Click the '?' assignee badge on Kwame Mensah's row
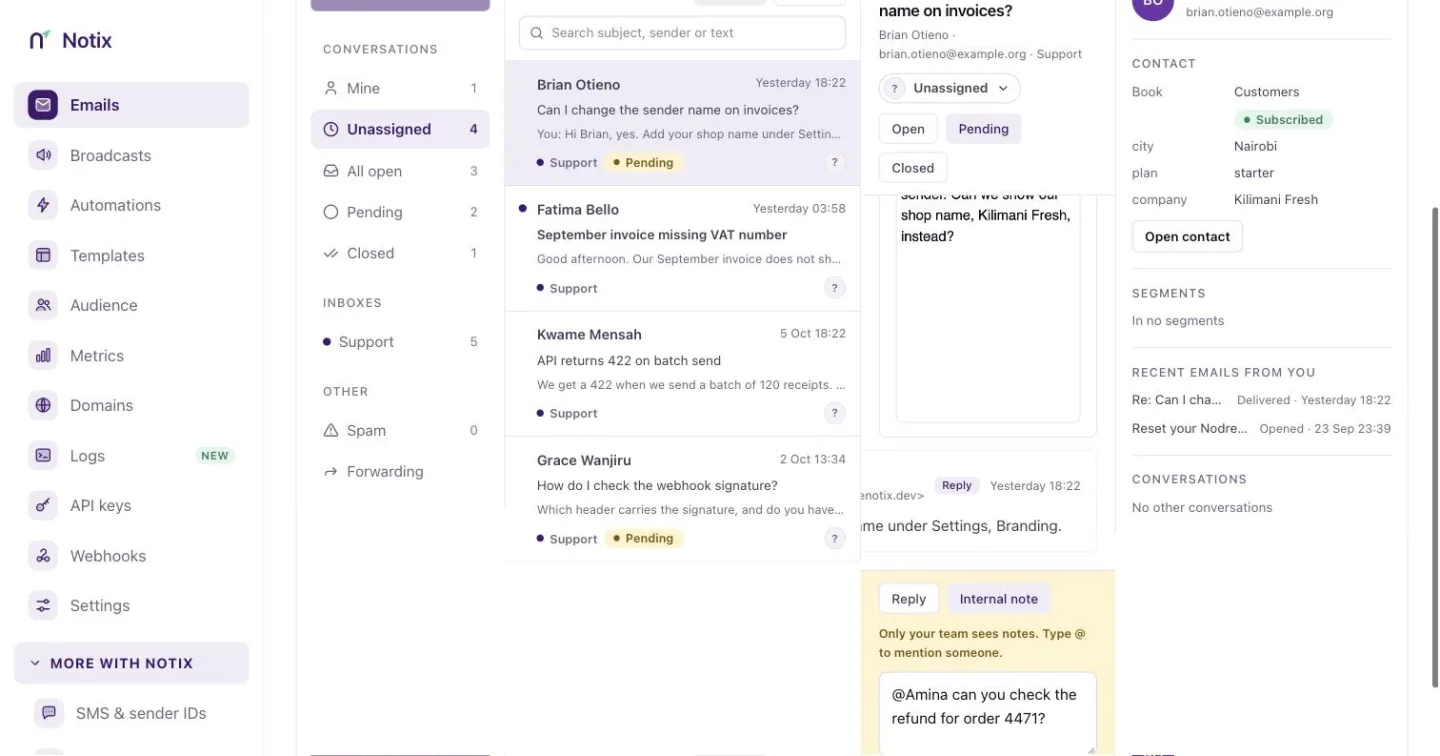The image size is (1440, 756). point(835,413)
